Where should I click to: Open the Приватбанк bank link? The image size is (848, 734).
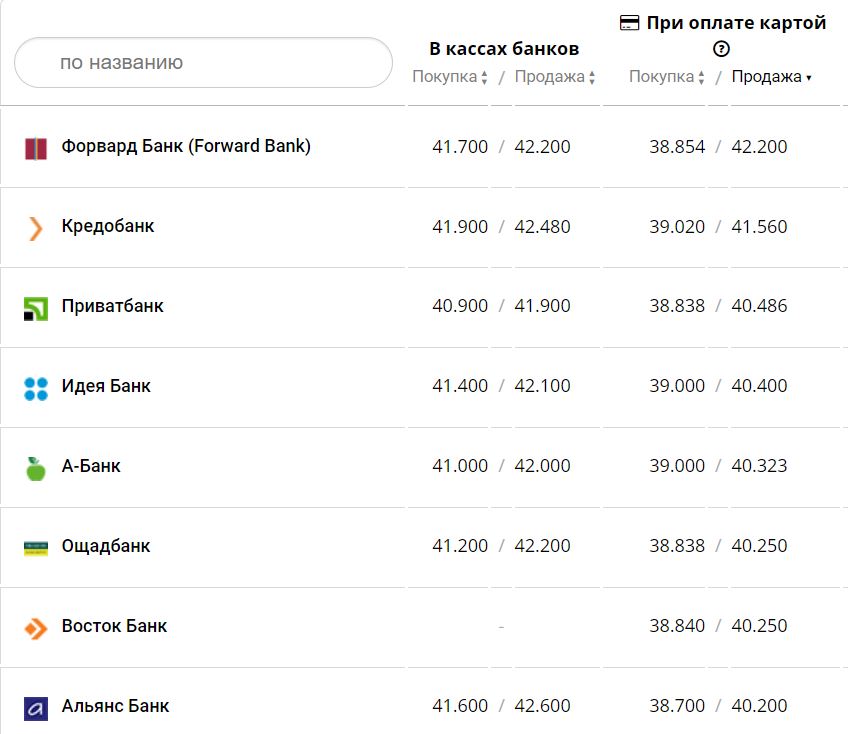coord(112,306)
